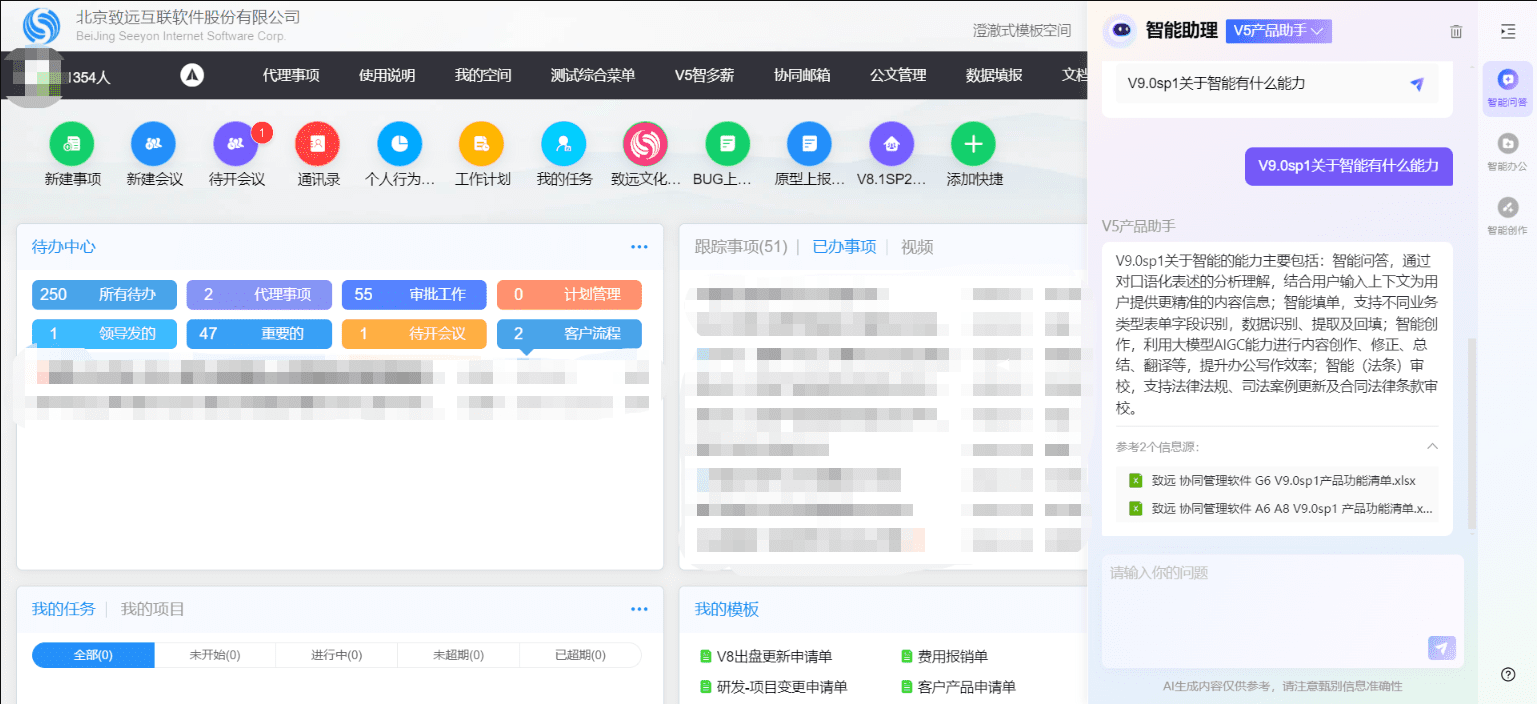
Task: Click the 请输入你的问题 chat input field
Action: coord(1283,612)
